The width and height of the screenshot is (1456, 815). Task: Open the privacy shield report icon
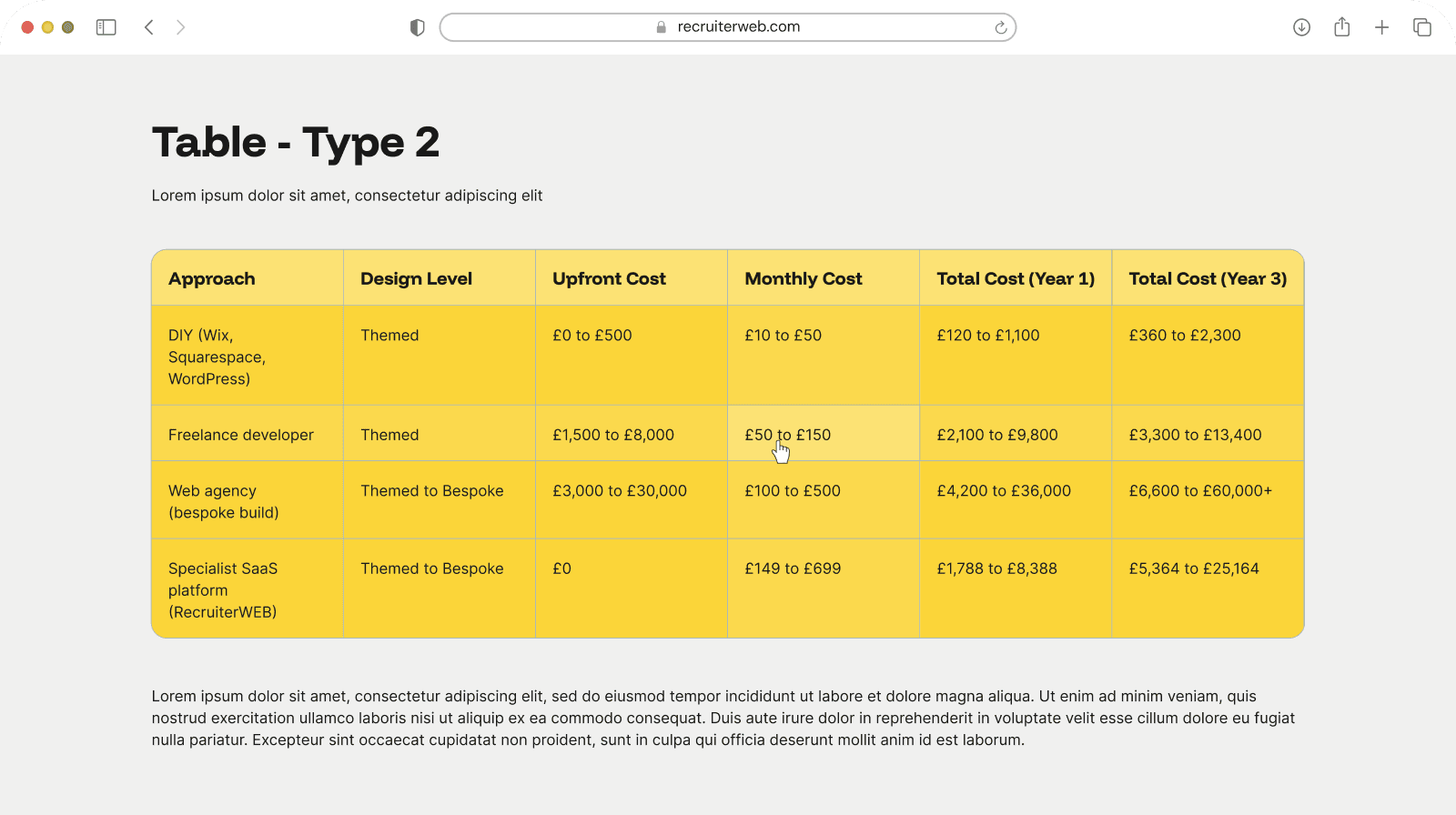point(418,27)
